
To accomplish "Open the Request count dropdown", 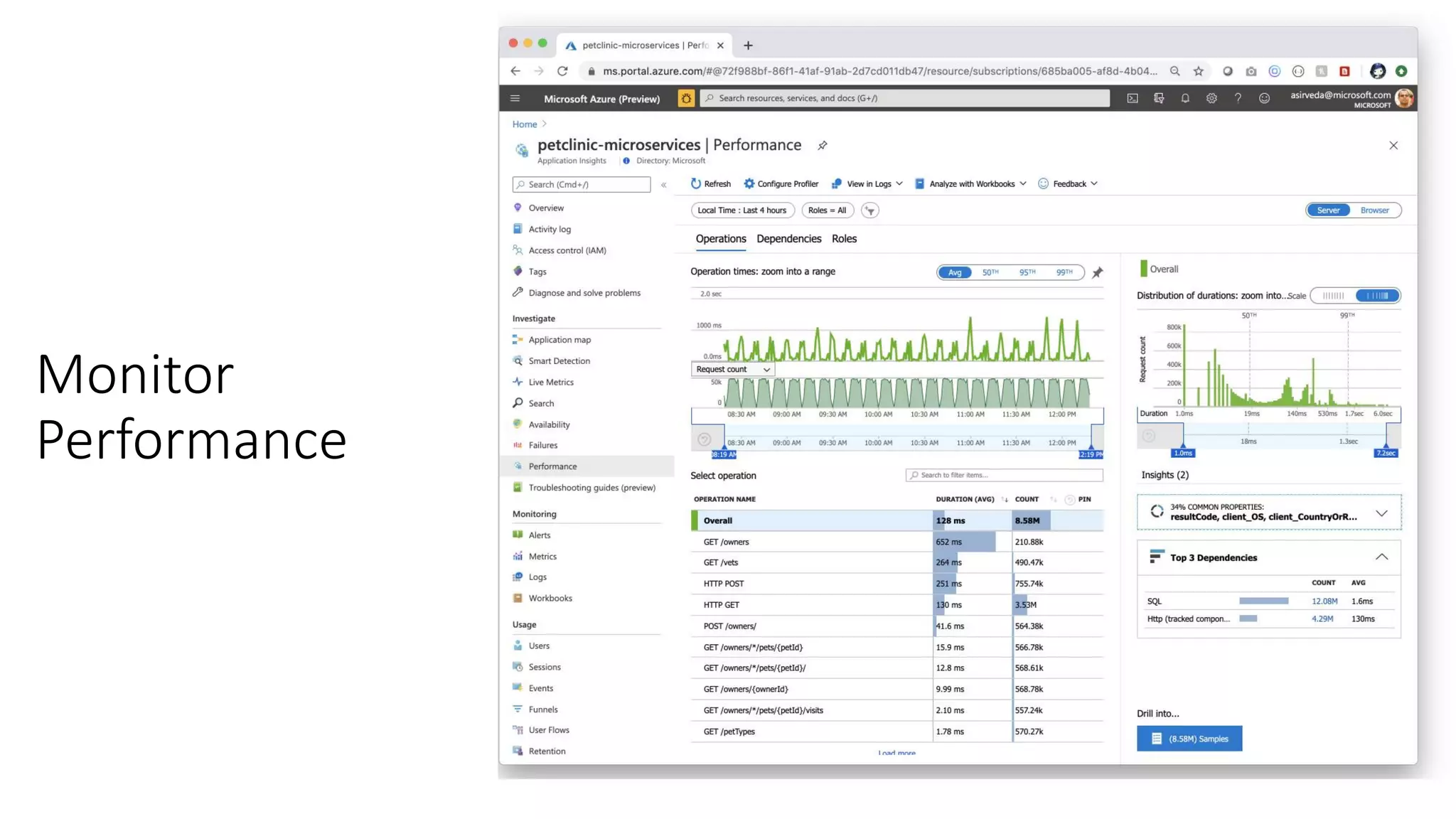I will coord(732,369).
